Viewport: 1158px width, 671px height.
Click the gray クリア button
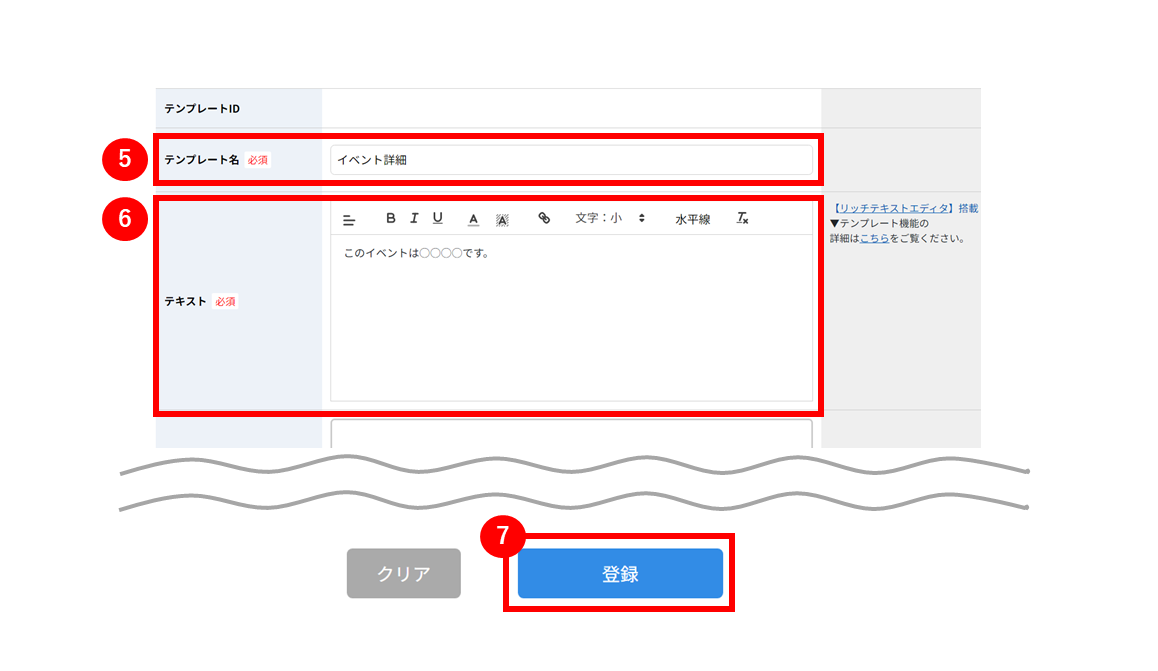tap(404, 574)
